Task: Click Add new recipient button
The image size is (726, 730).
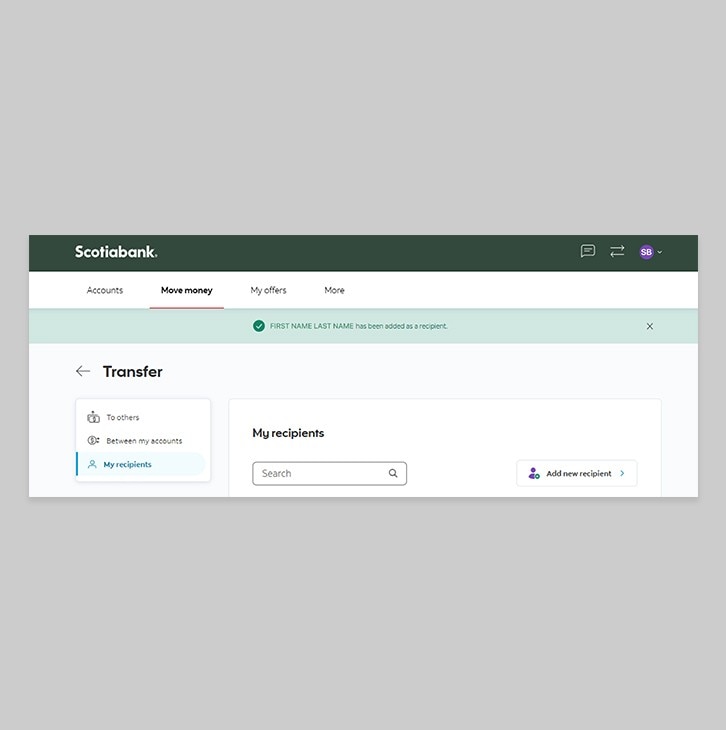Action: pos(577,473)
